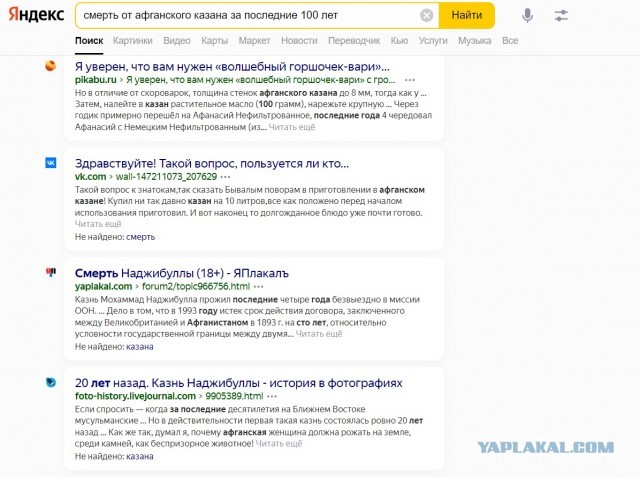Clear the search query with the X icon
The height and width of the screenshot is (477, 640).
click(x=427, y=16)
